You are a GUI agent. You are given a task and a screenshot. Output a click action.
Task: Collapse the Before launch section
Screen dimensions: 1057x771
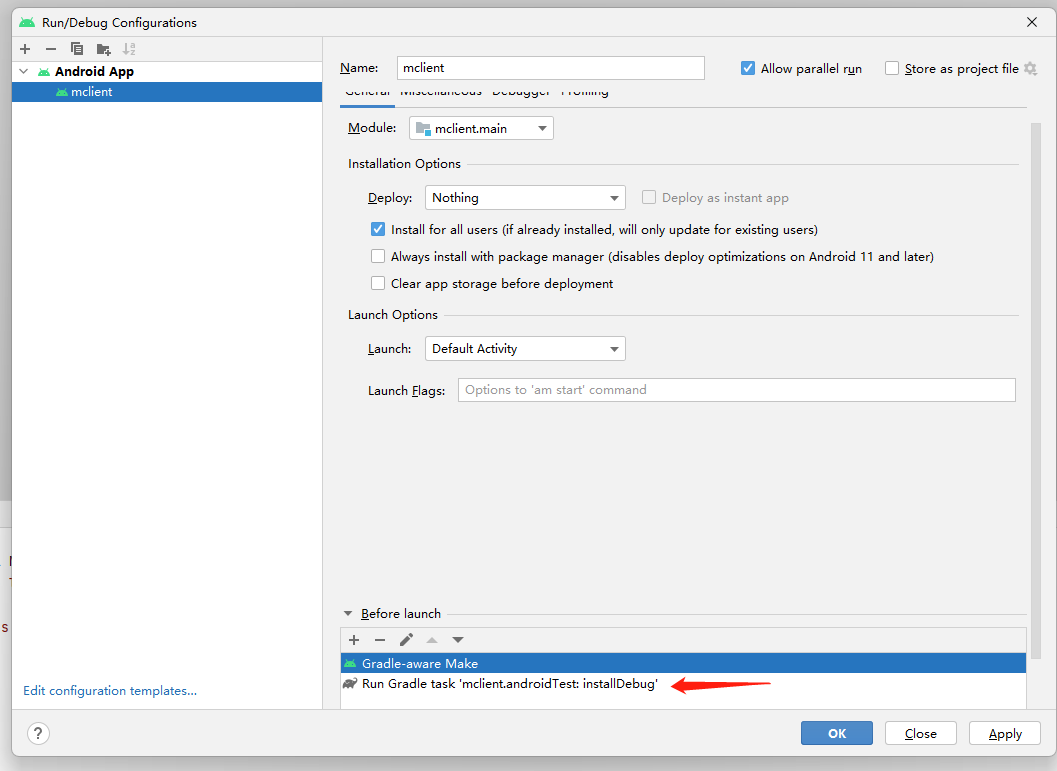348,613
